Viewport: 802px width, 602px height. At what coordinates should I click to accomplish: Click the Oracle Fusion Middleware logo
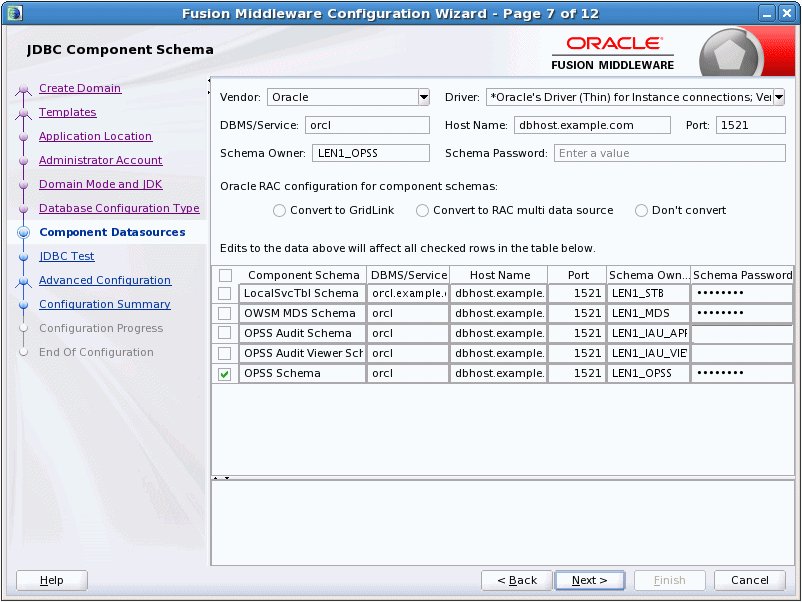pos(612,53)
